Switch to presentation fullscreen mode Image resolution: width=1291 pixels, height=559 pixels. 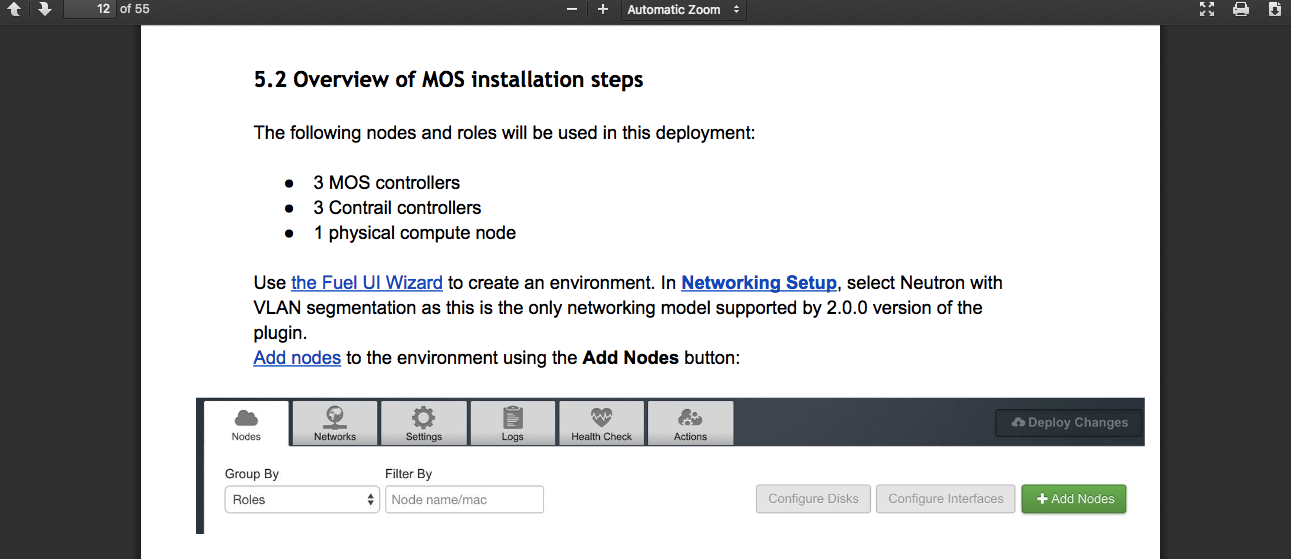1207,9
